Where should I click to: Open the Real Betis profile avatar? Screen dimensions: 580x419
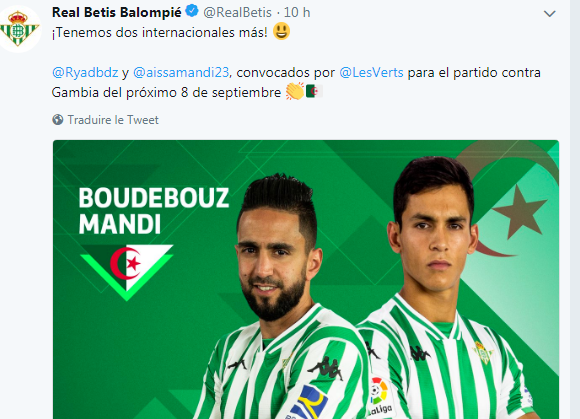point(18,29)
